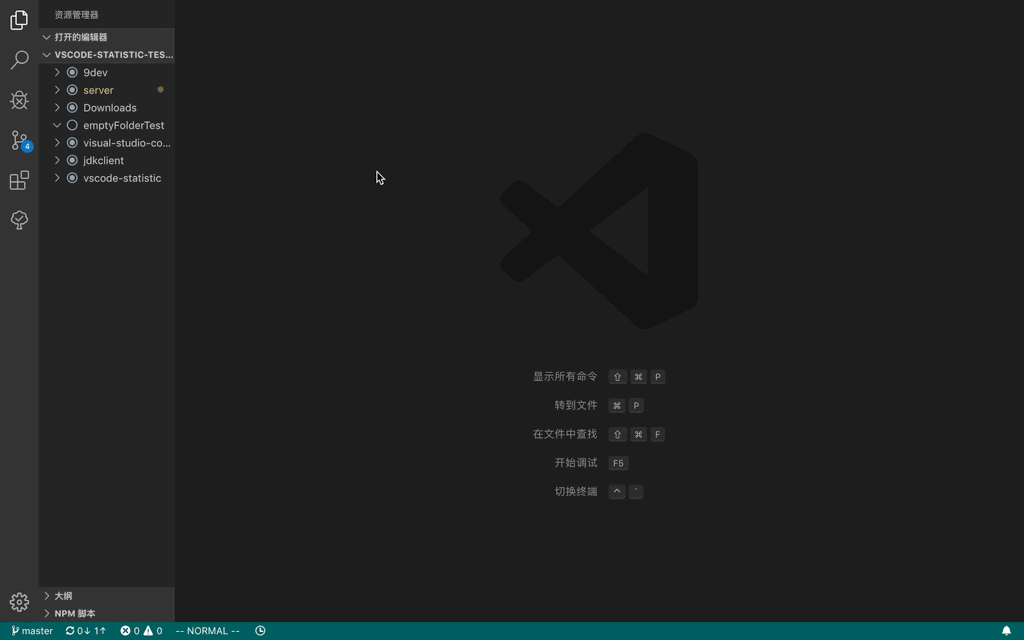Screen dimensions: 1024x640
Task: Select the 9dev folder name
Action: (95, 72)
